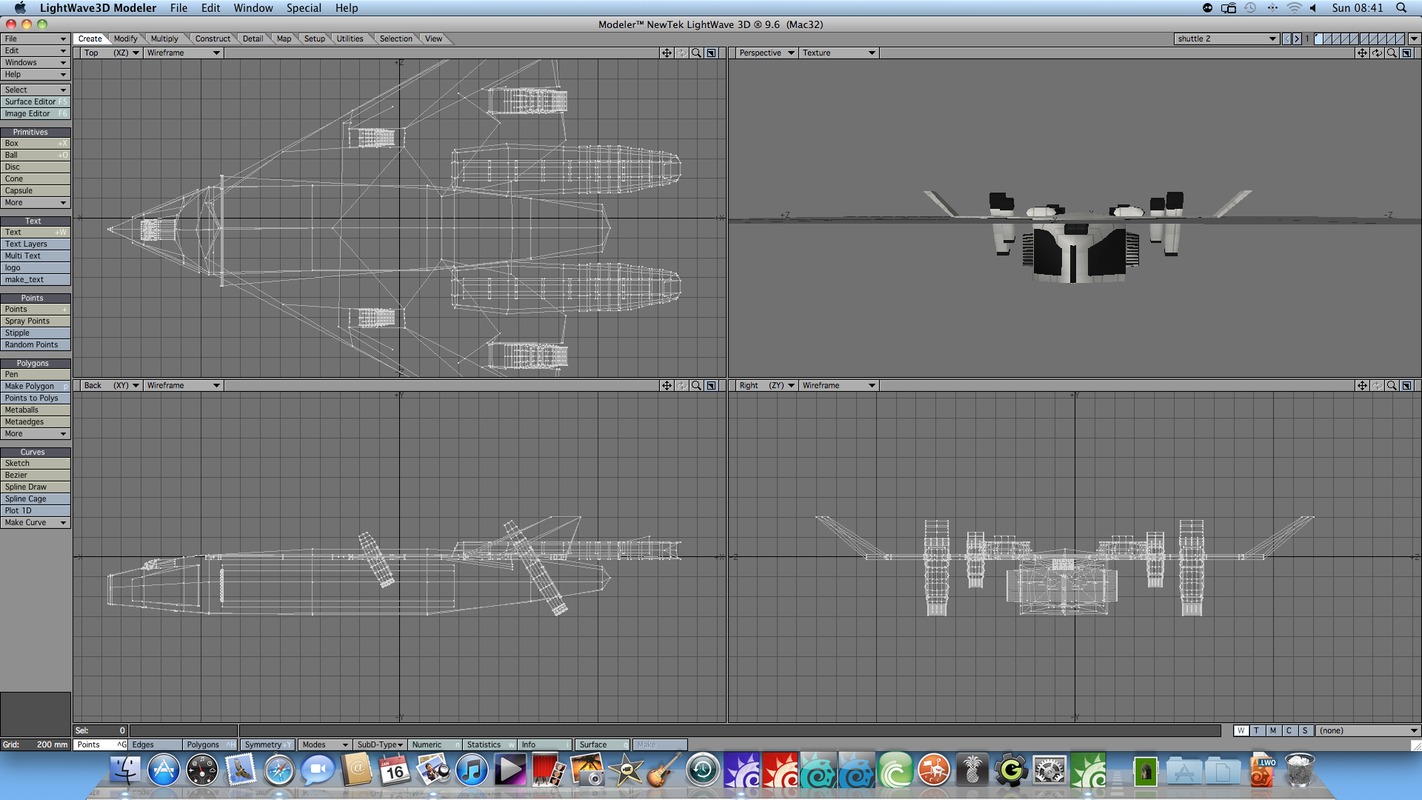
Task: Open the Special menu in menu bar
Action: [x=304, y=8]
